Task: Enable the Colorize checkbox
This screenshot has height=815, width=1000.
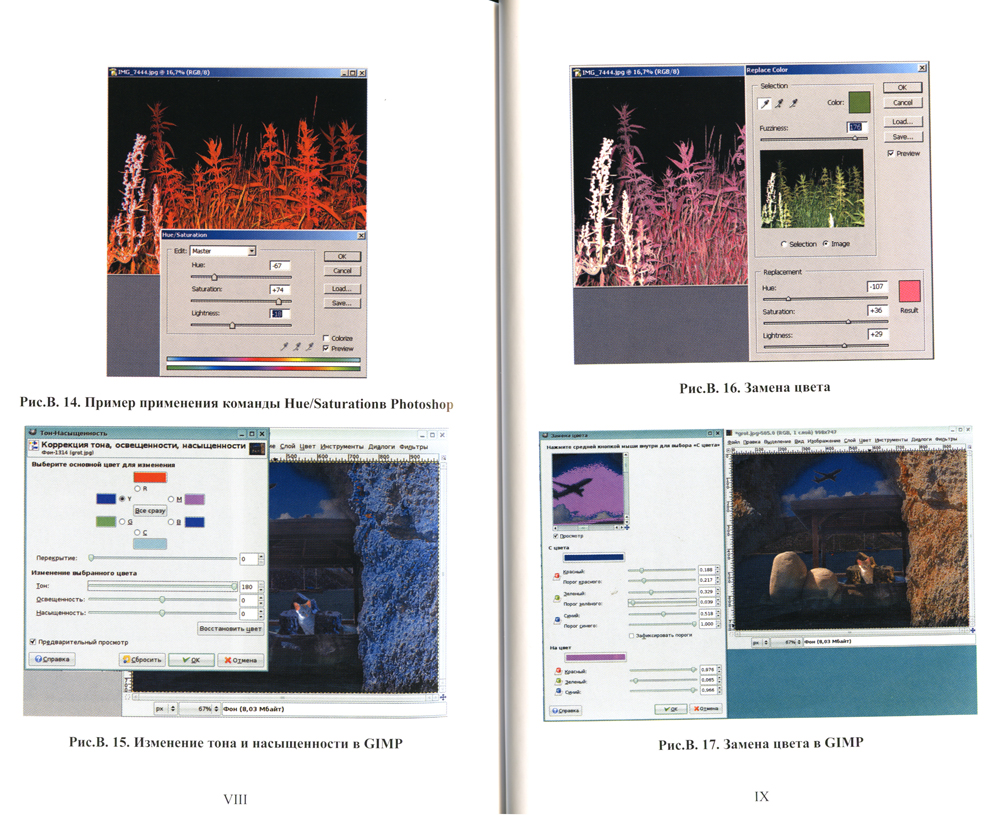Action: click(x=326, y=339)
